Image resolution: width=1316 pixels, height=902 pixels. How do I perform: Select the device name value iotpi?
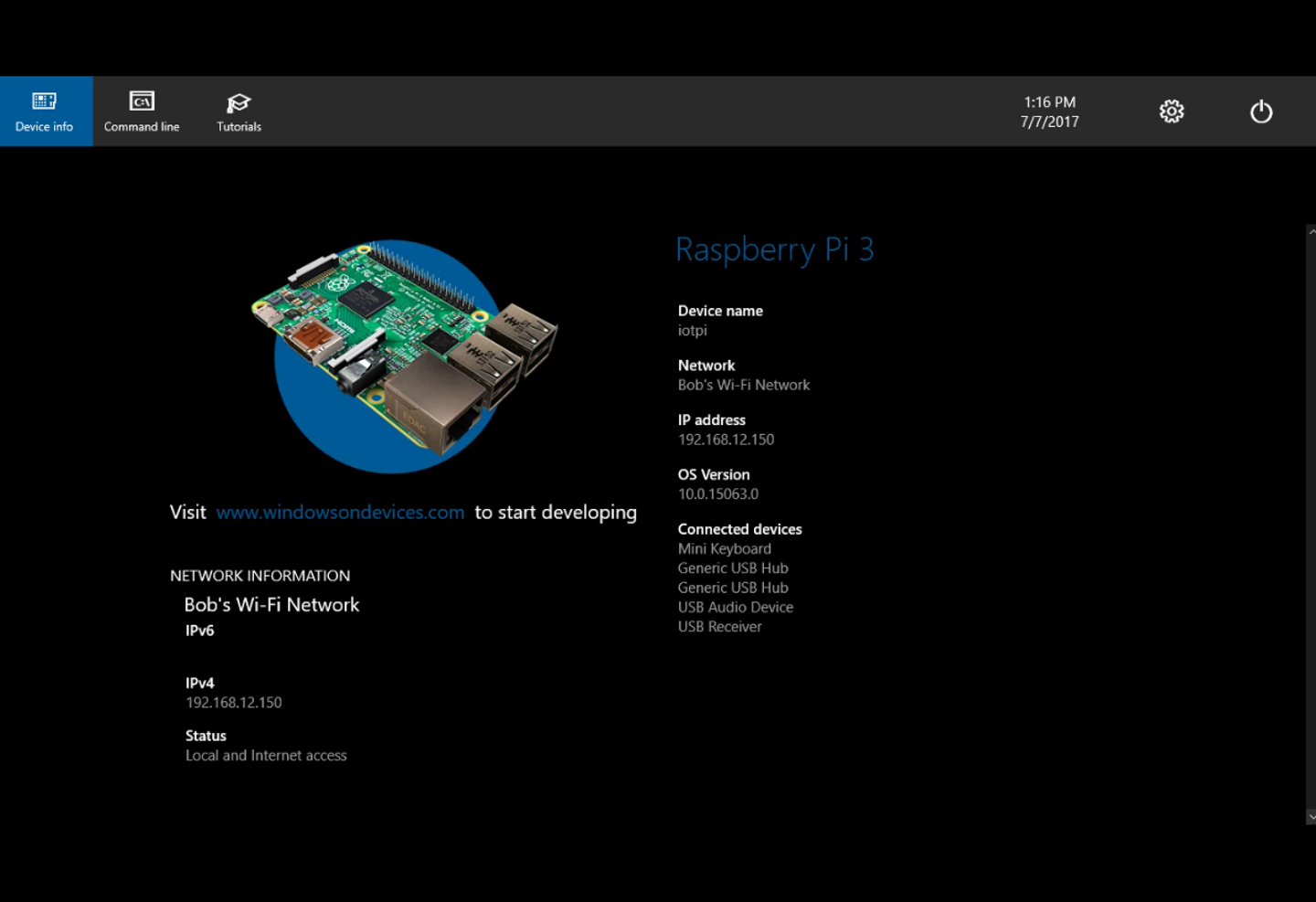pyautogui.click(x=692, y=331)
